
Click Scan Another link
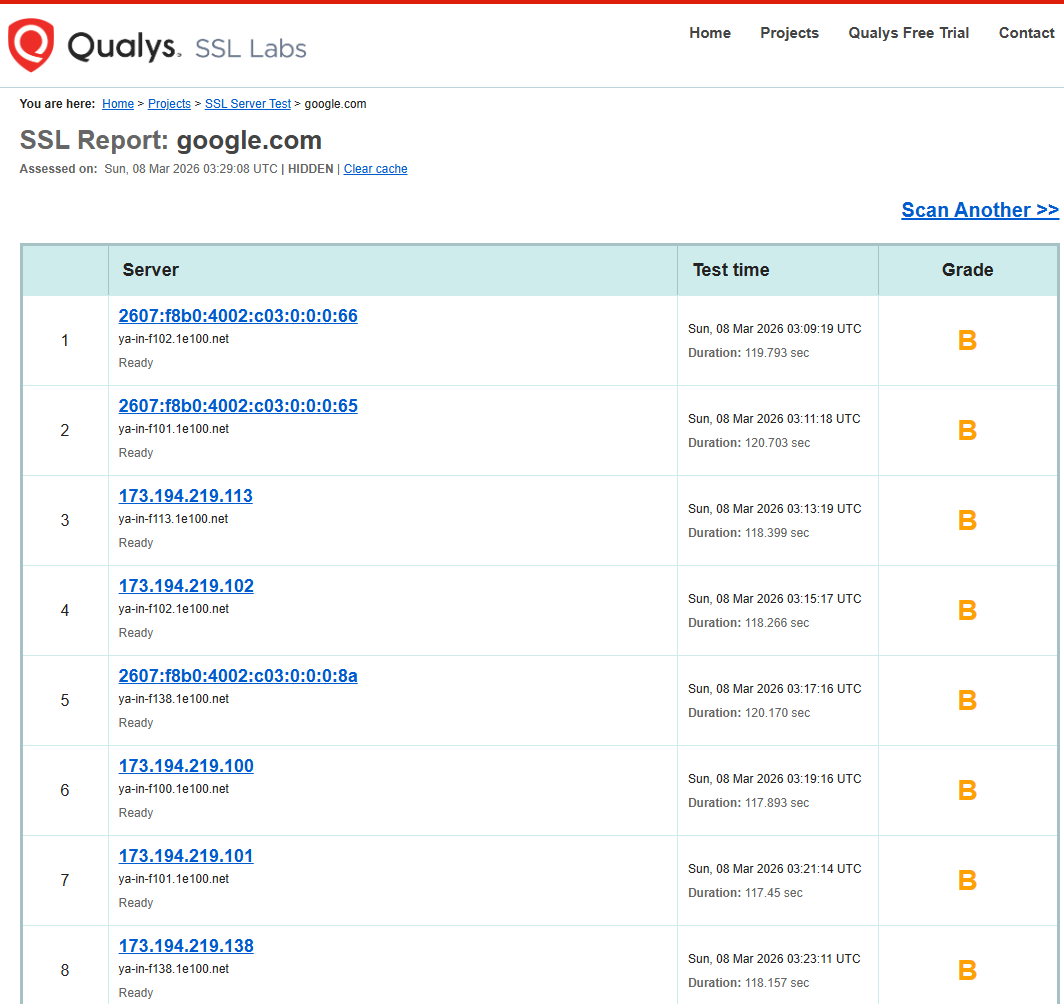coord(979,210)
